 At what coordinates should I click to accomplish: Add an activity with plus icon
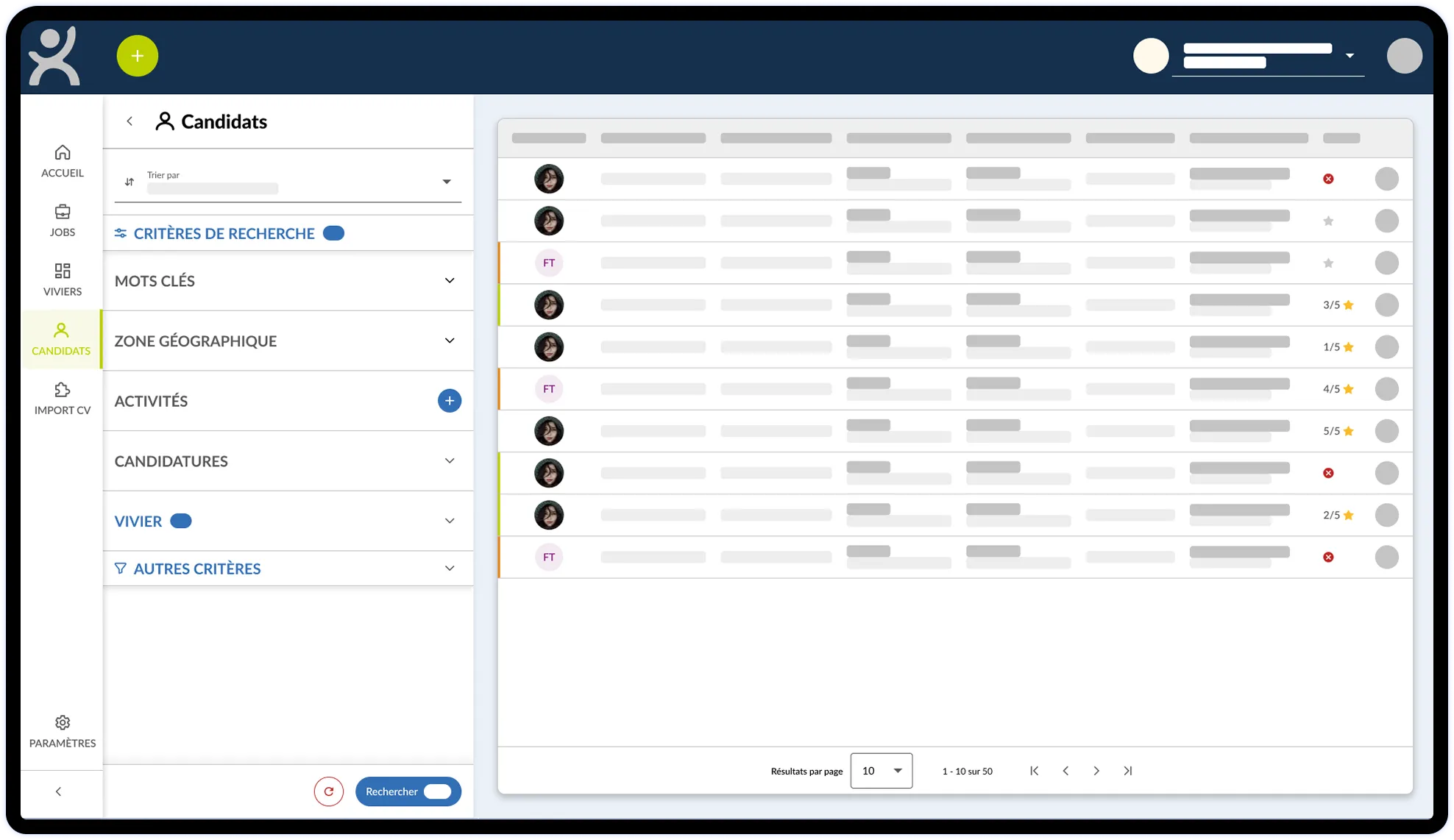pos(449,401)
